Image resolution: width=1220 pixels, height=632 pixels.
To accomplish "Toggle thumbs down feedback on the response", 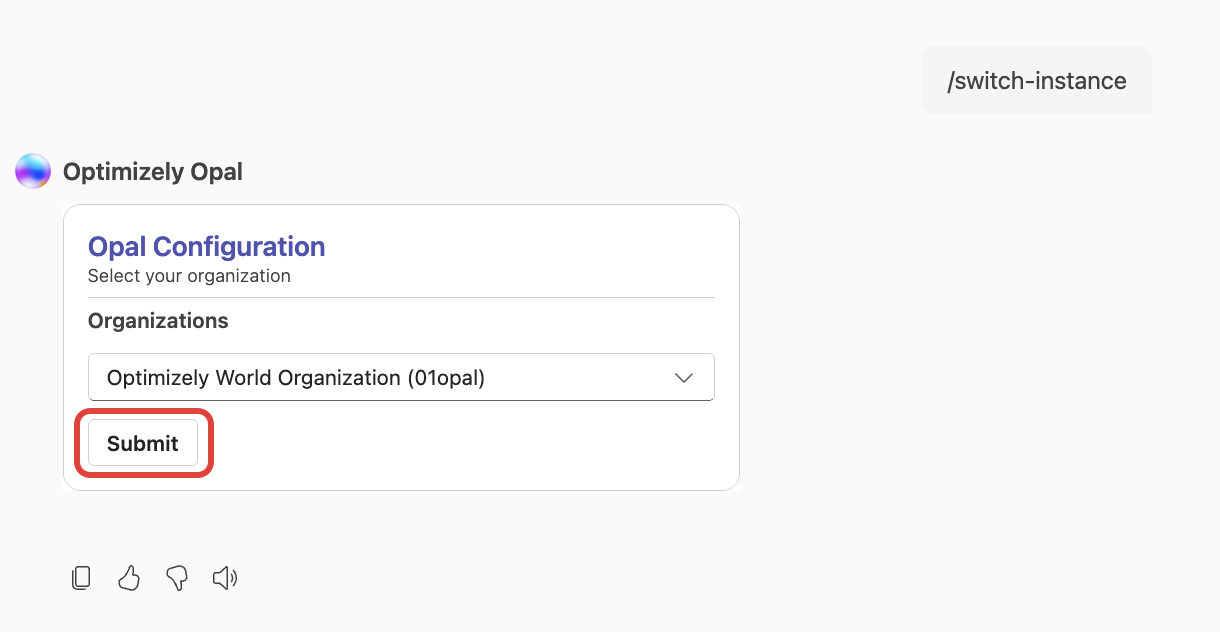I will click(176, 578).
